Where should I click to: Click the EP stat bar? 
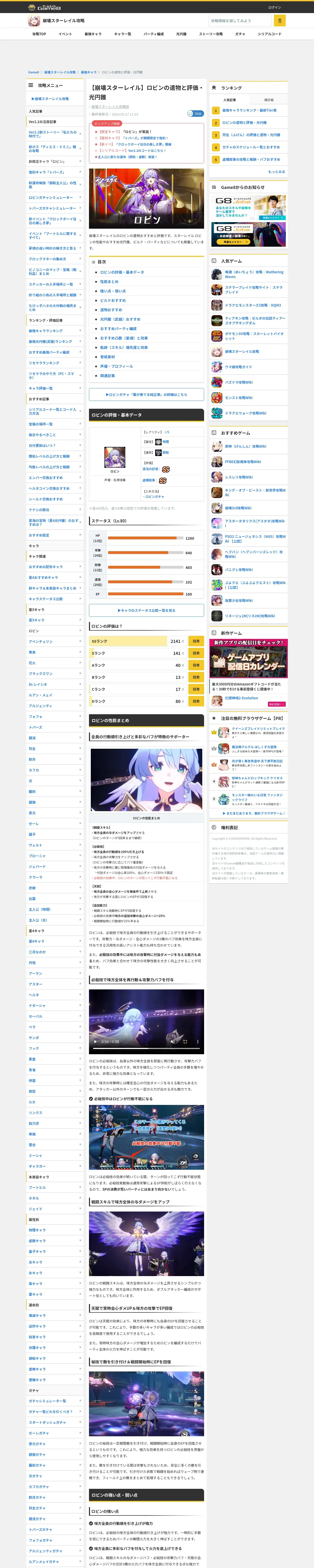(145, 594)
